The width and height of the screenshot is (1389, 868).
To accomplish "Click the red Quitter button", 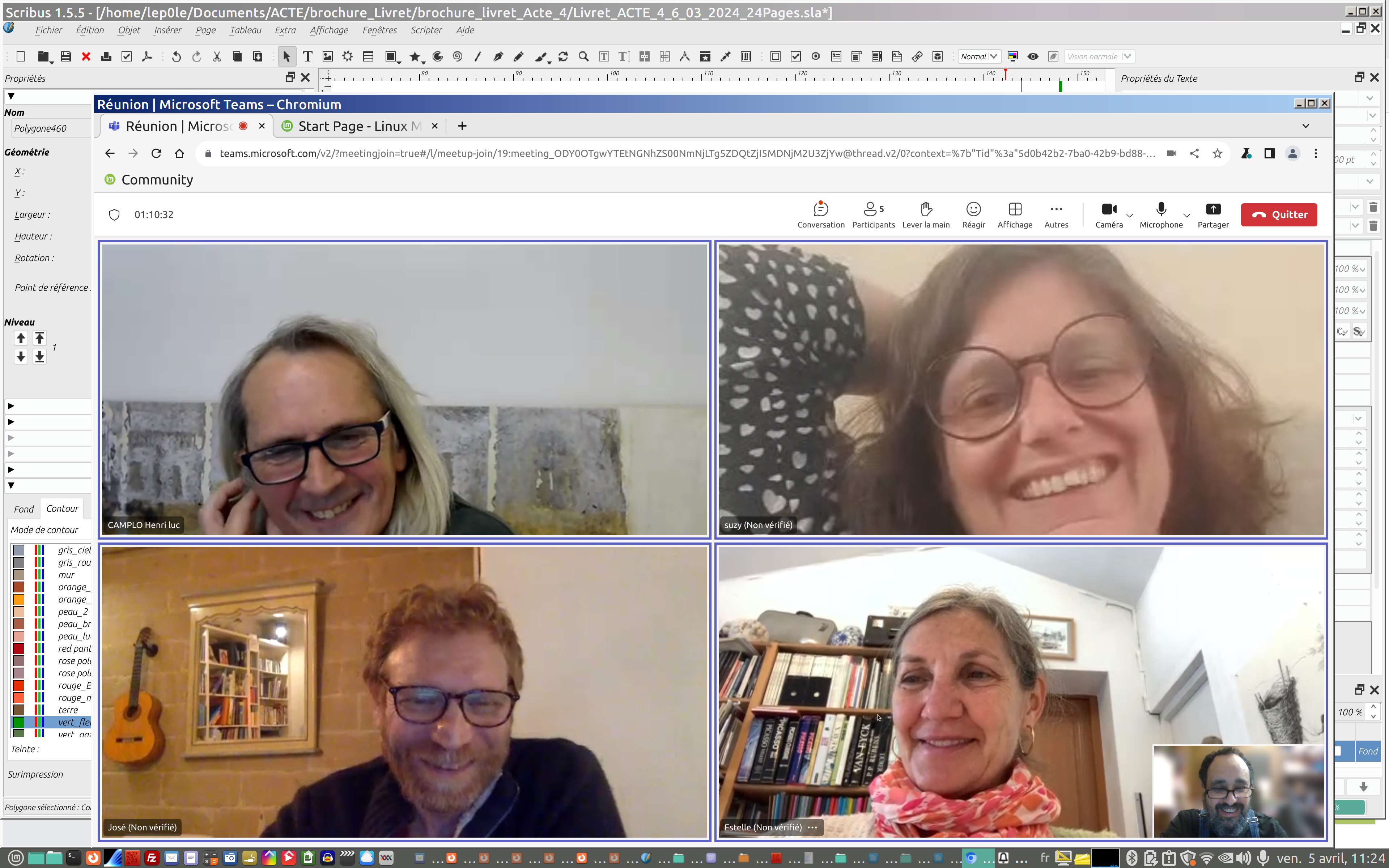I will (1278, 215).
